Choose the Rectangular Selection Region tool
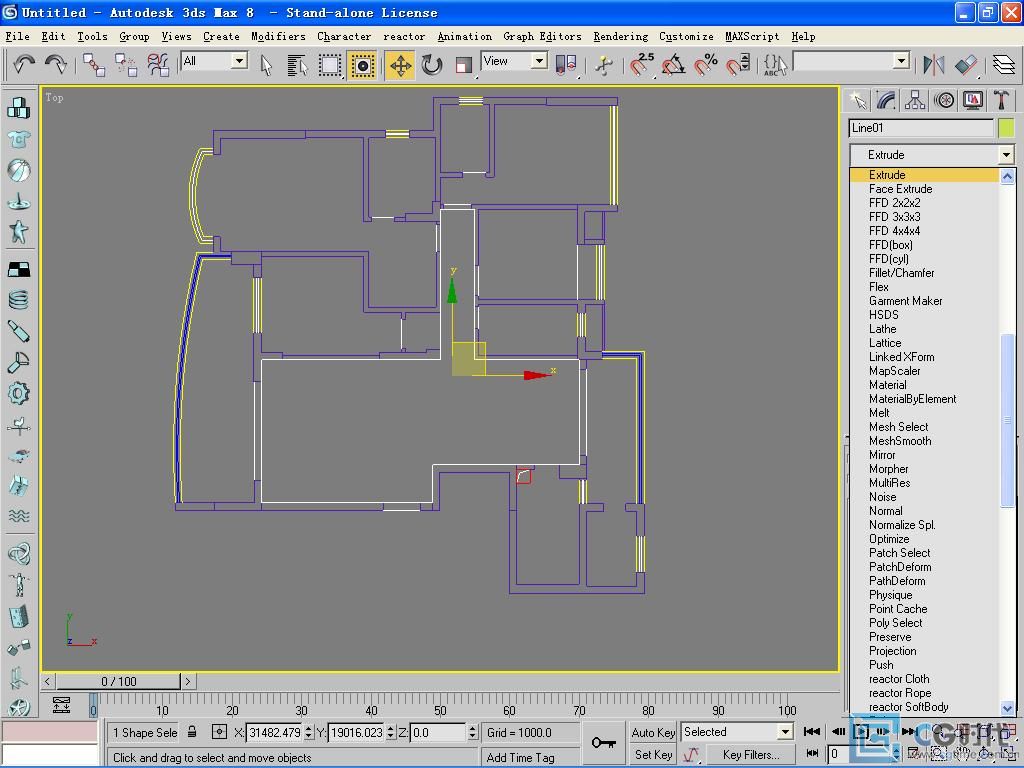 pos(330,65)
